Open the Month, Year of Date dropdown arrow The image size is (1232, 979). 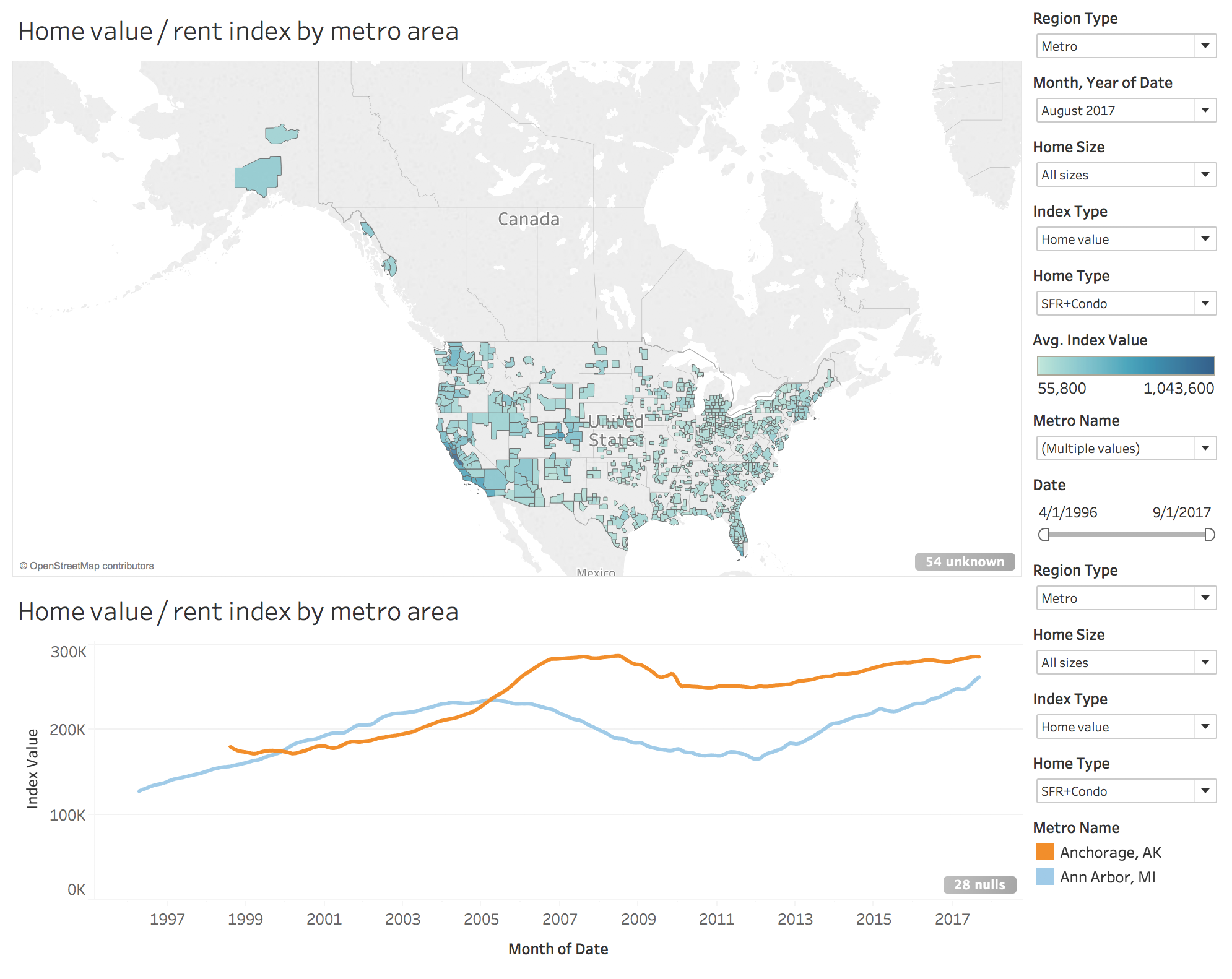pyautogui.click(x=1205, y=110)
